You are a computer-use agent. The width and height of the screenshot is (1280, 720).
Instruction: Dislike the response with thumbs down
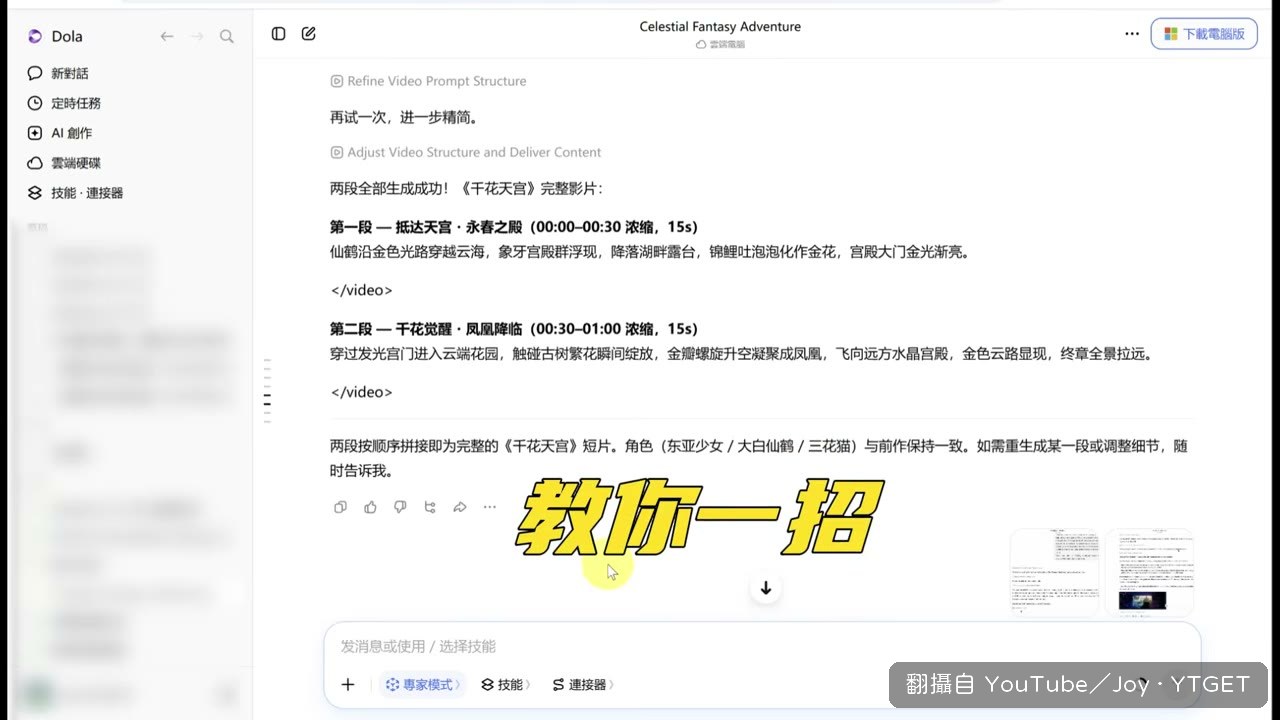click(x=400, y=507)
